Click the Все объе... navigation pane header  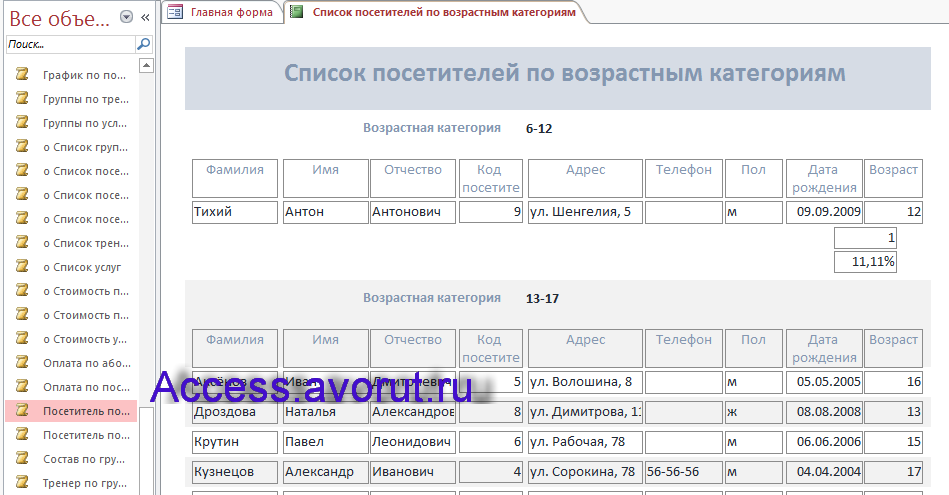59,18
